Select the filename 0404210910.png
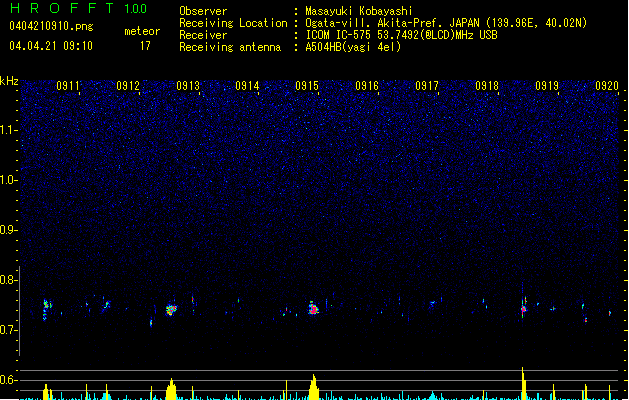The height and width of the screenshot is (400, 629). (x=51, y=26)
